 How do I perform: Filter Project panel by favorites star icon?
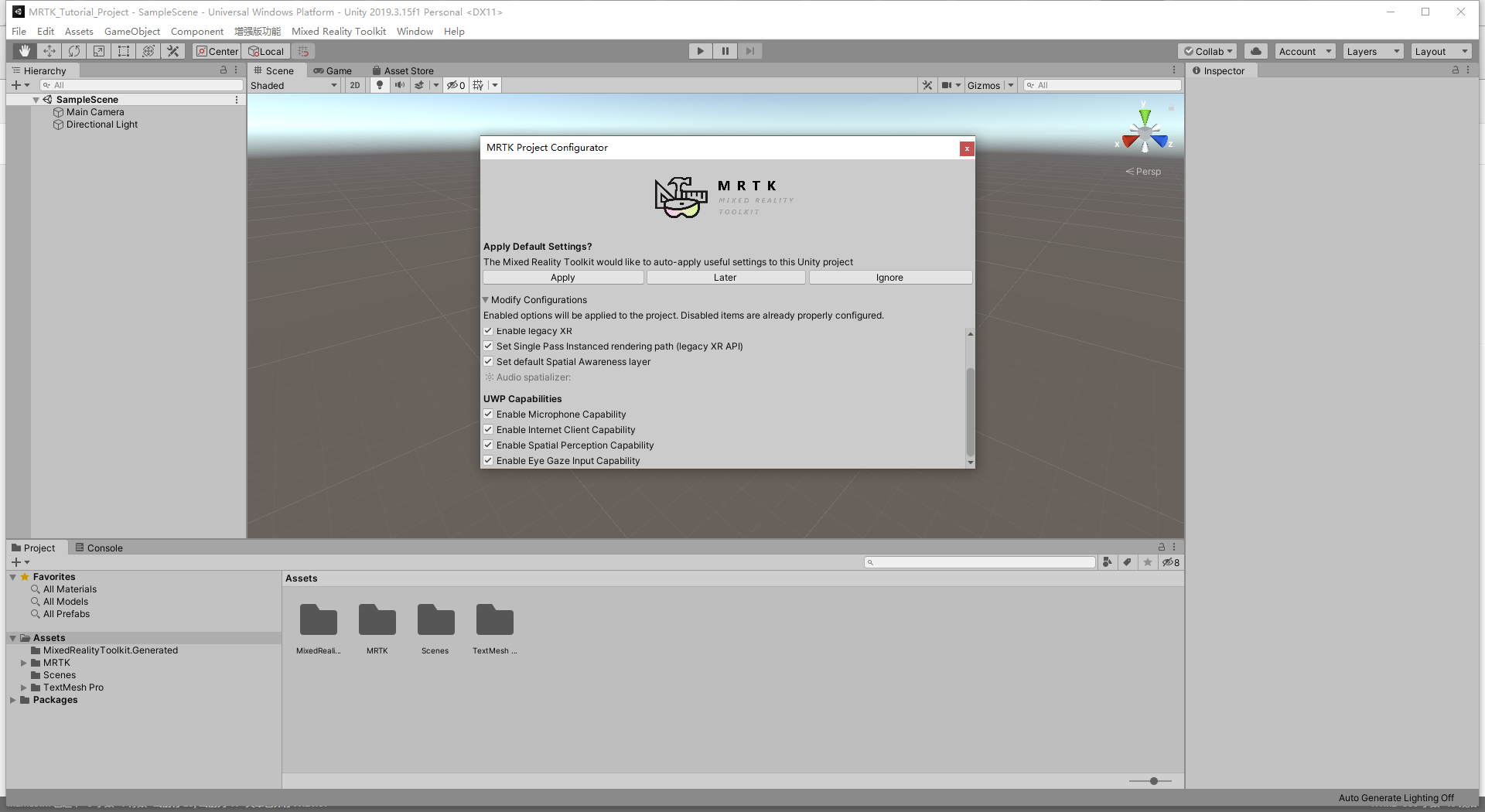1148,562
